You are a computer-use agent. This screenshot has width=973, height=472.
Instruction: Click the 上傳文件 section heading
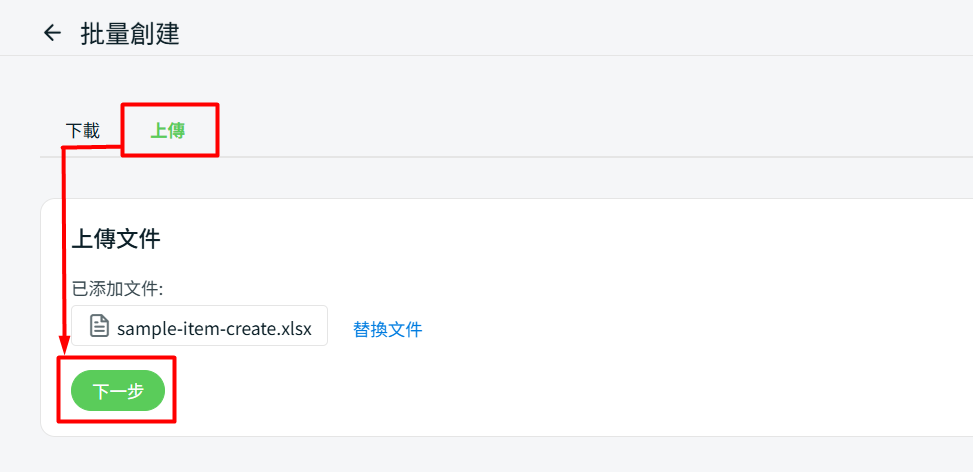point(116,239)
